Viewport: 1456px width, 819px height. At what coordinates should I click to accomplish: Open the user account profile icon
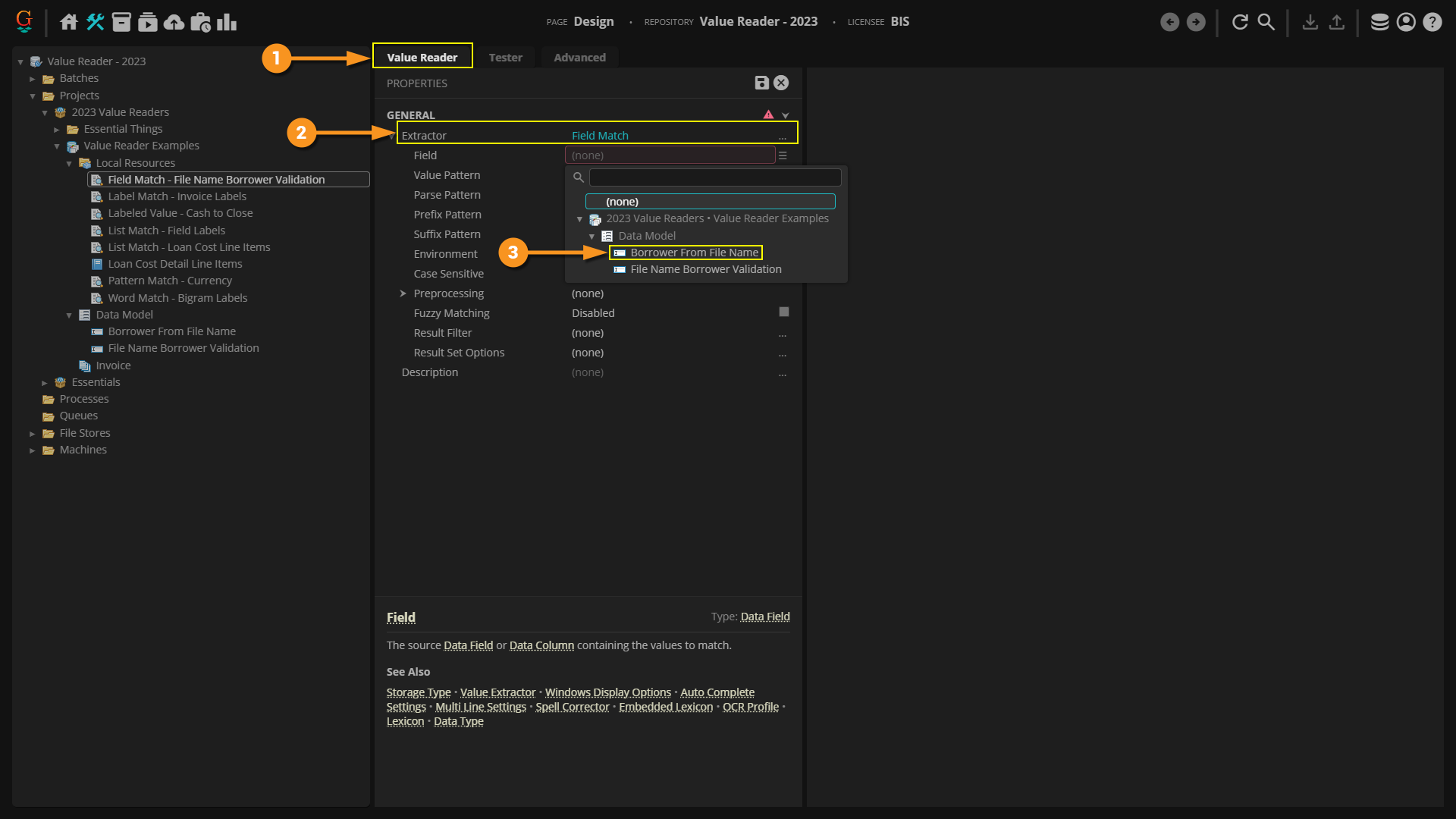1406,22
